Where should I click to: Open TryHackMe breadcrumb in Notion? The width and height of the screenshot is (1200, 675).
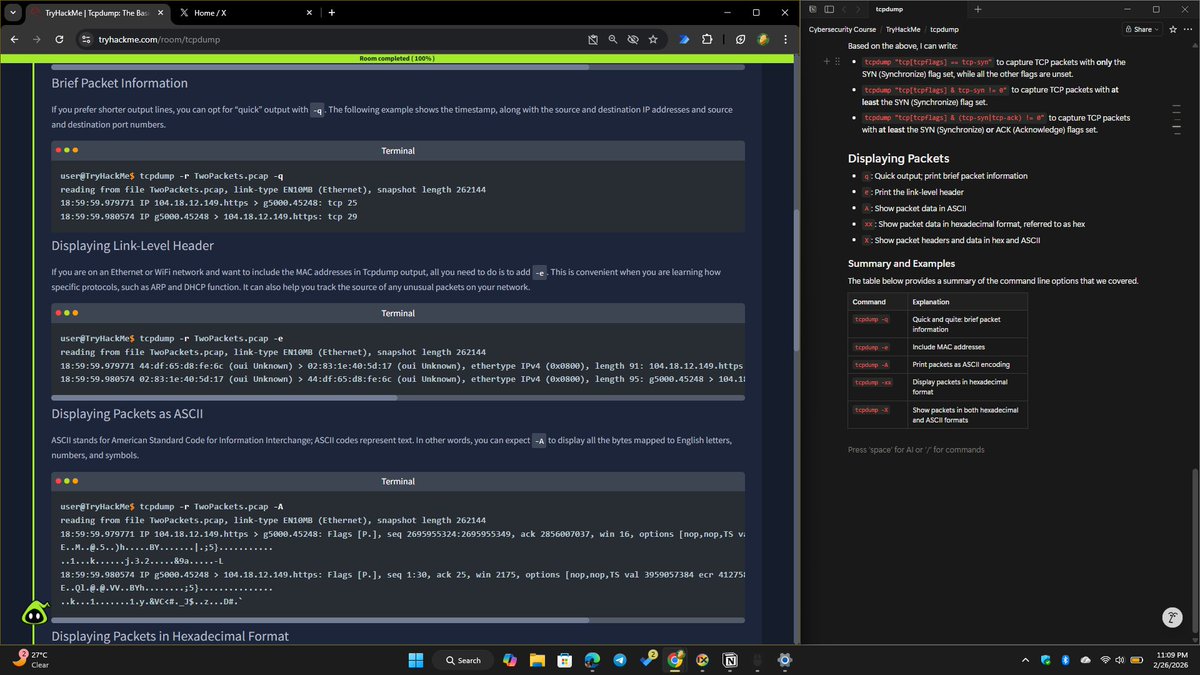tap(903, 29)
